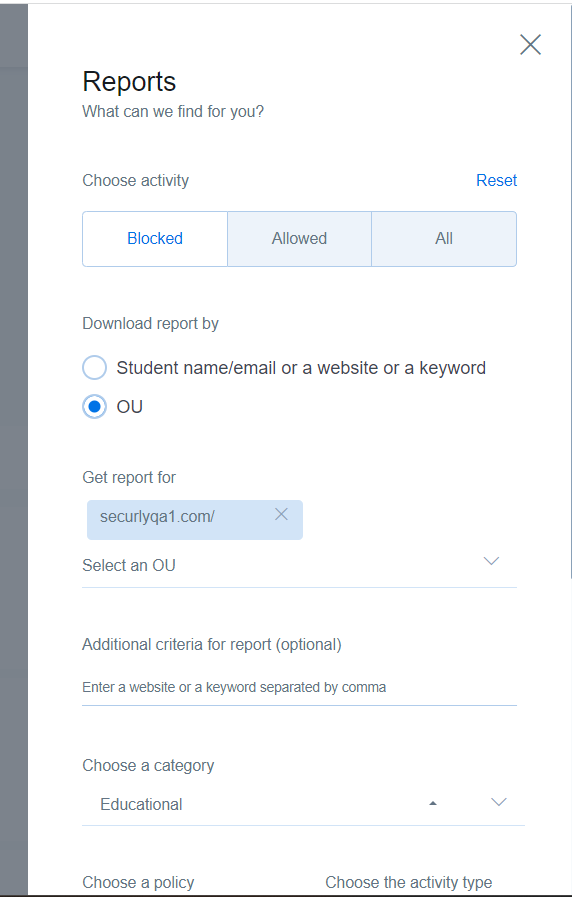Remove the securlyqa1.com/ OU chip
The height and width of the screenshot is (897, 572).
point(281,514)
